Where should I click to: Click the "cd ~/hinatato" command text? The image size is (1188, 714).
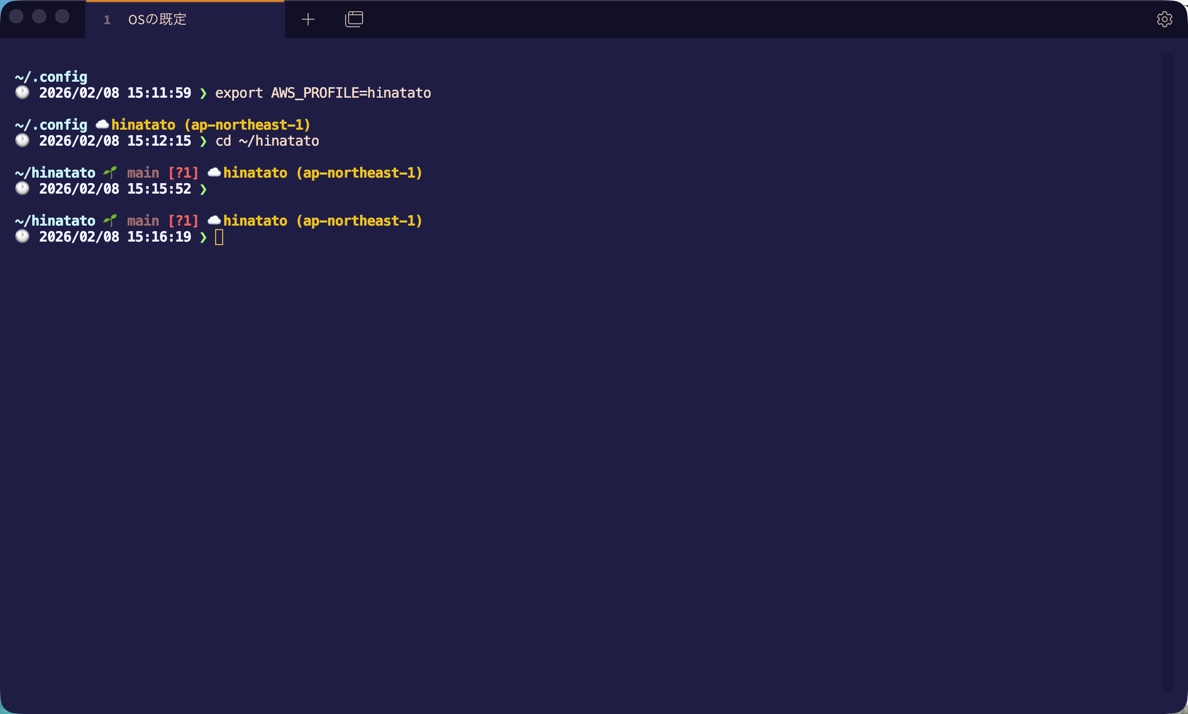[267, 141]
